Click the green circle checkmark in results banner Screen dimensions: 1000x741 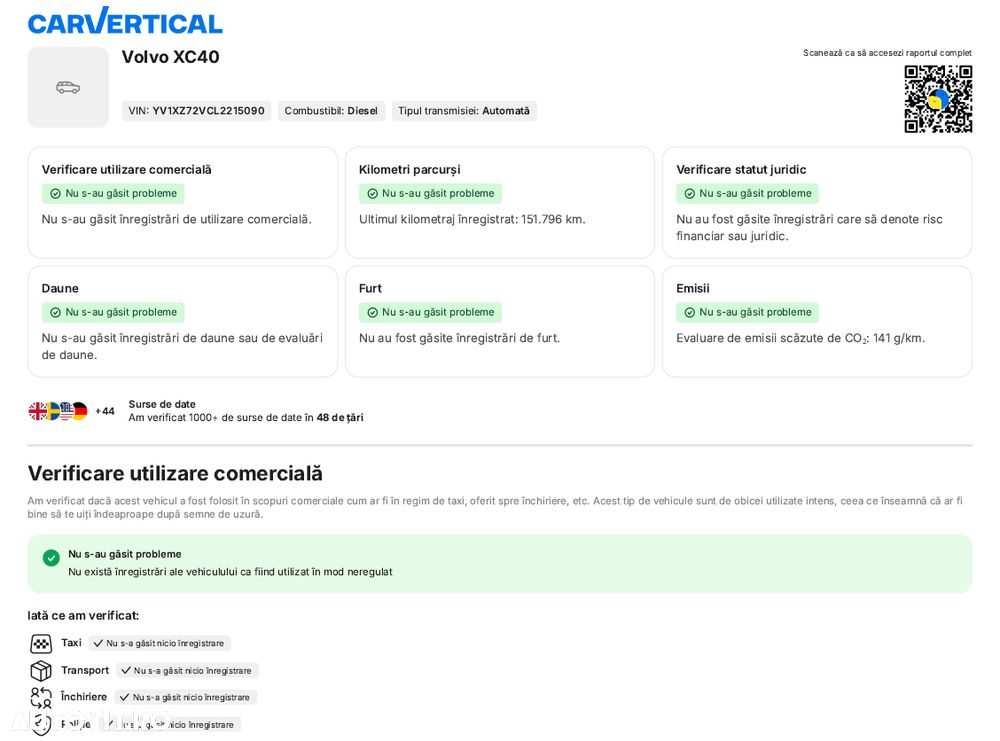(51, 558)
